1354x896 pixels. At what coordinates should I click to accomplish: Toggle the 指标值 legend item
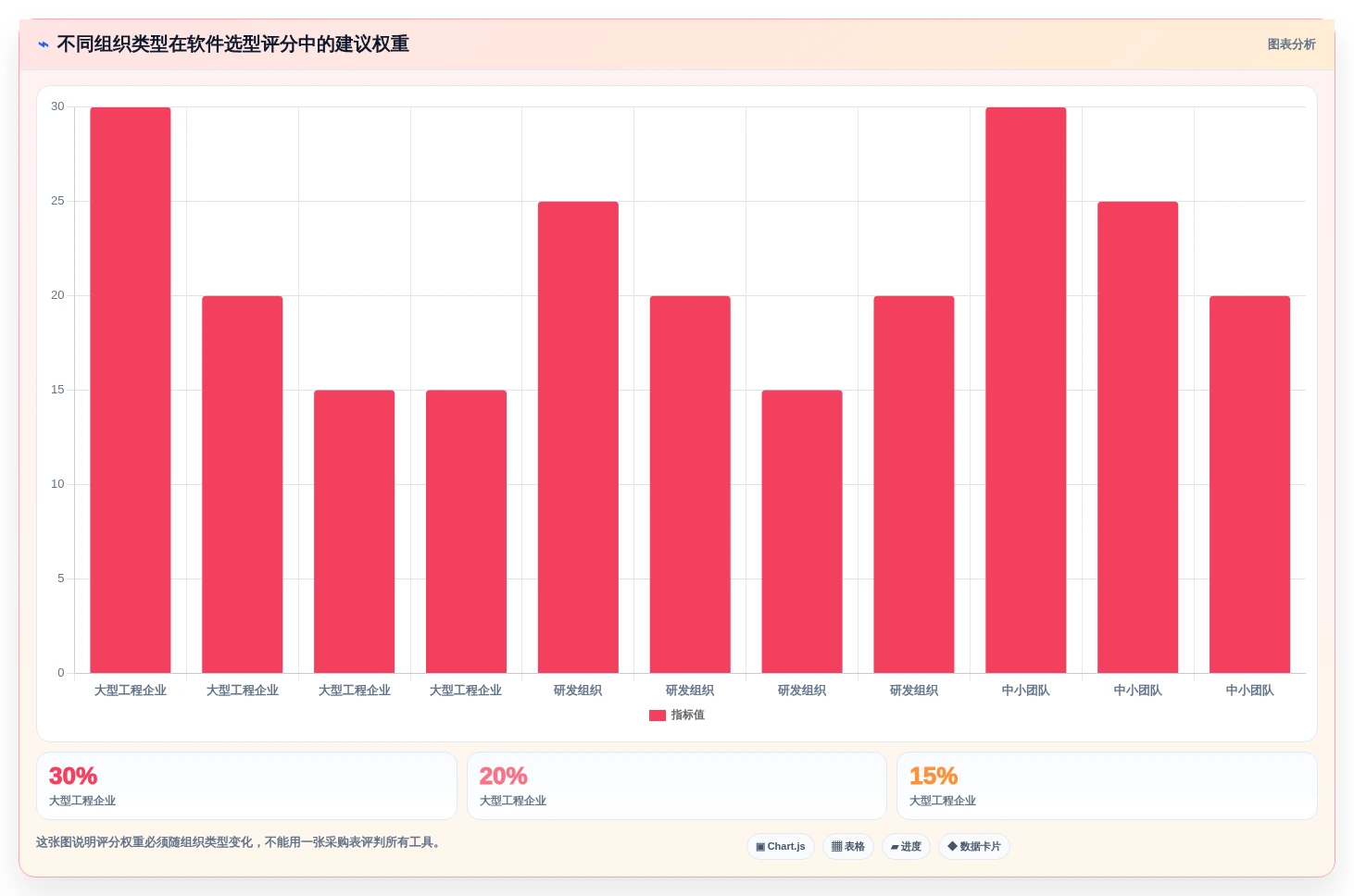point(677,715)
